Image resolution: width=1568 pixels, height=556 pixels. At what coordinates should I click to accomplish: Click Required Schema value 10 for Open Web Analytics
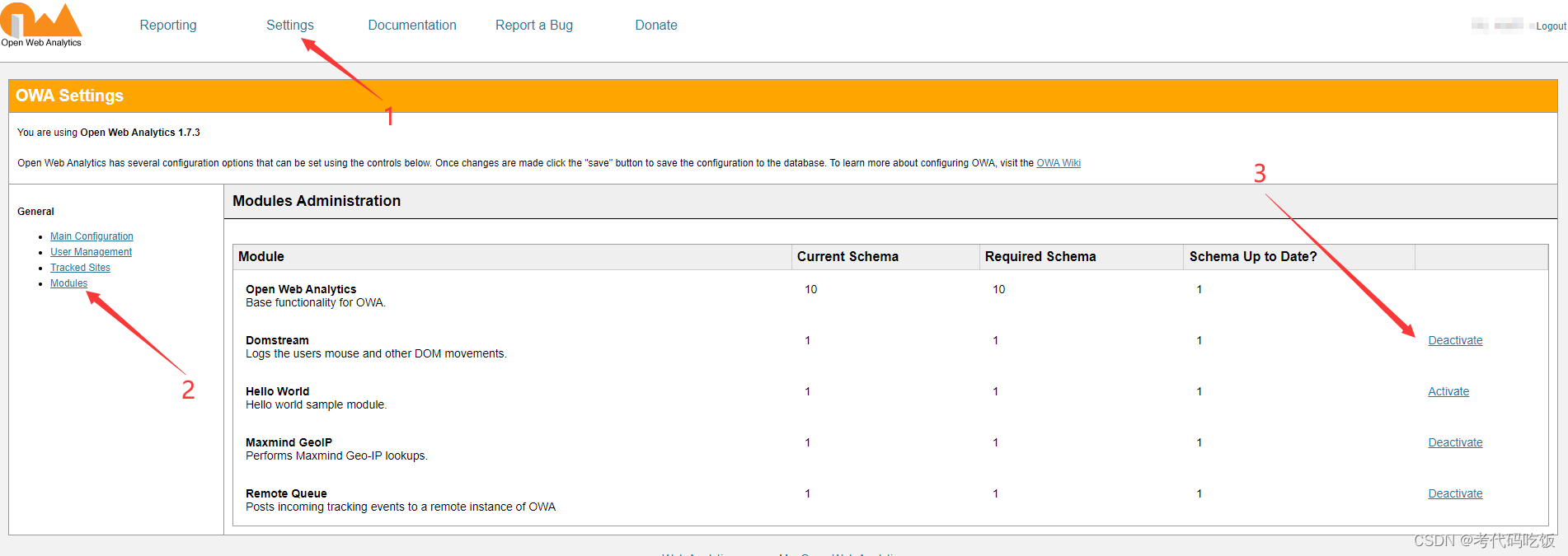[x=999, y=289]
